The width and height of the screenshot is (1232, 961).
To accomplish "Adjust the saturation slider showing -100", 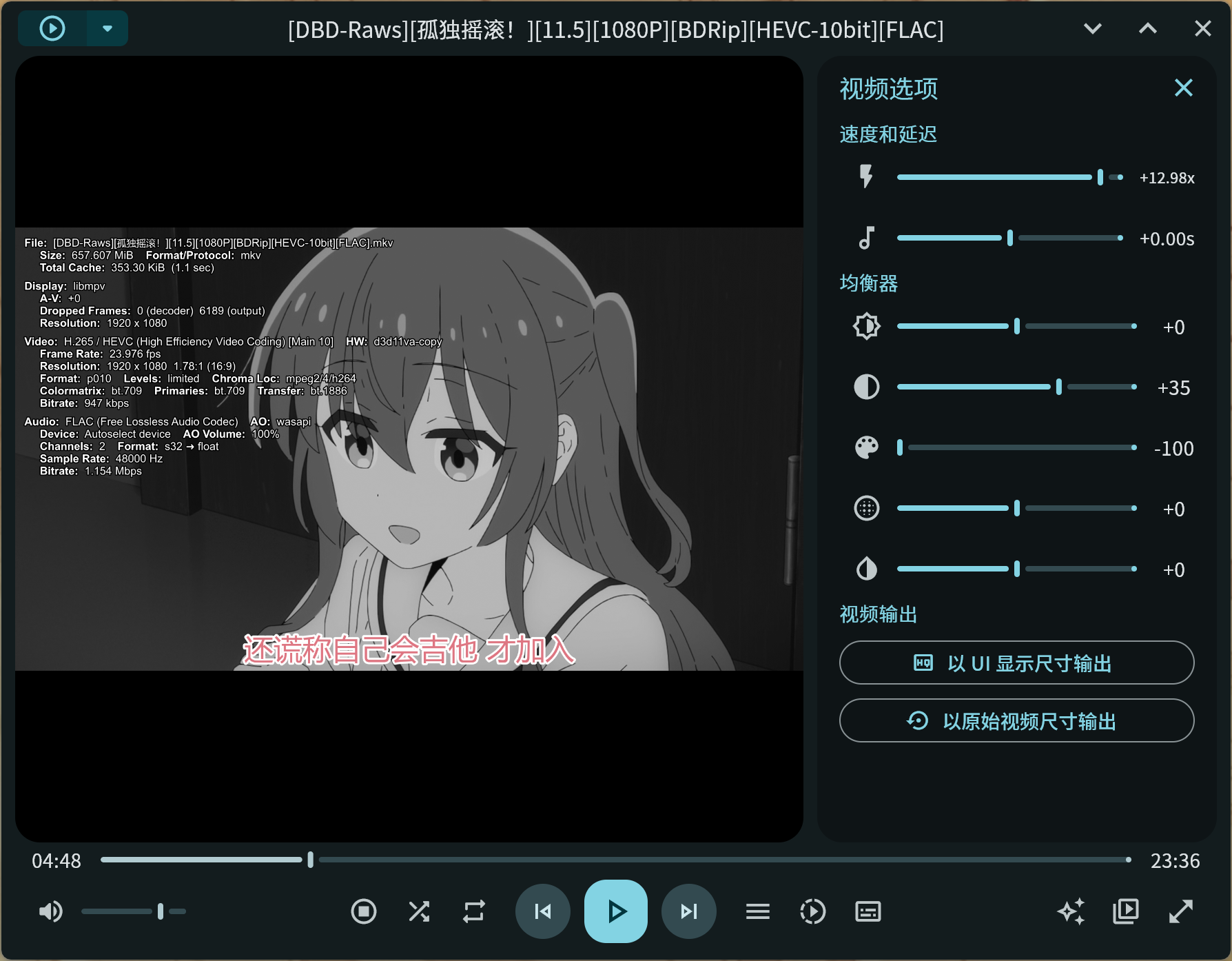I will click(x=1017, y=447).
